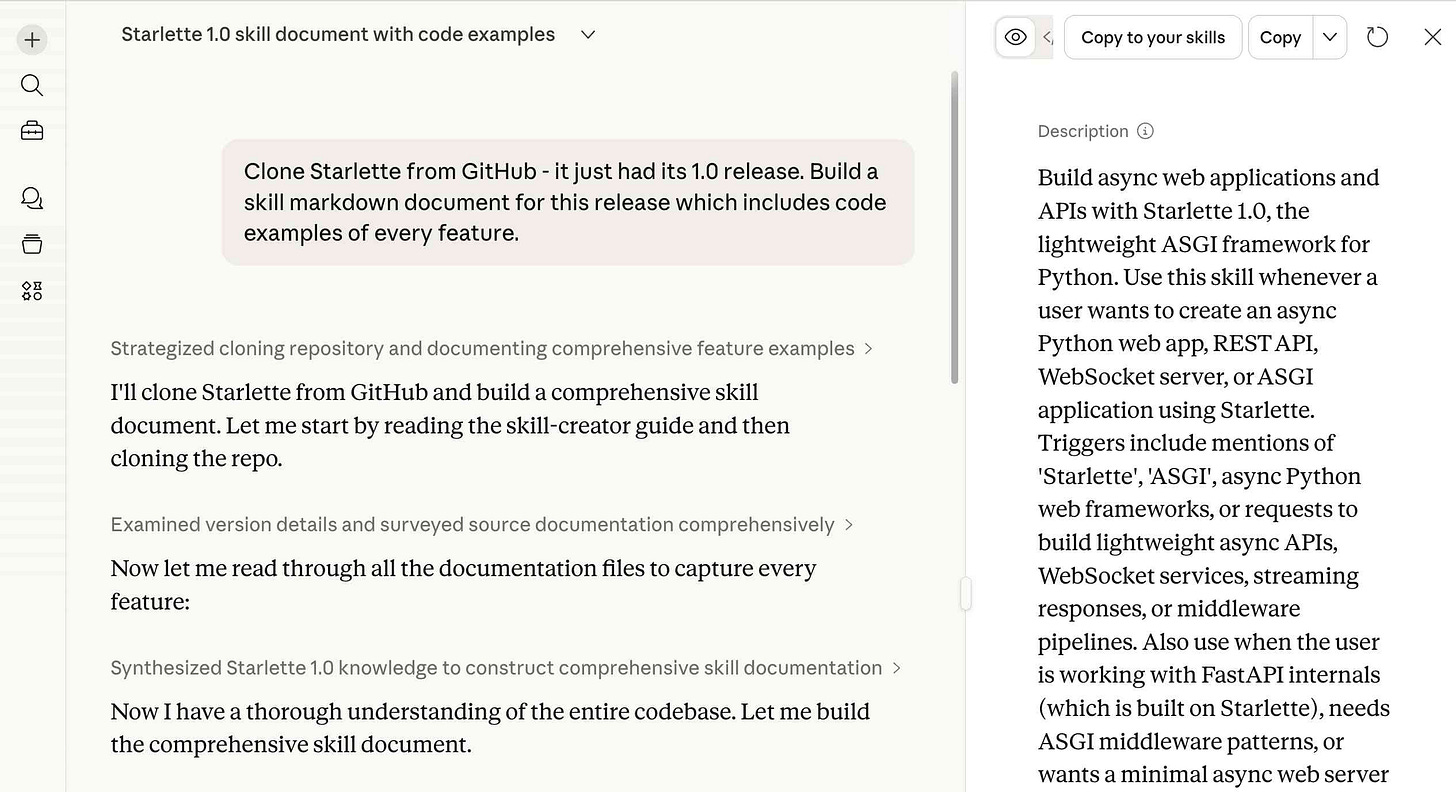Click the refresh icon in the skill panel
1456x792 pixels.
coord(1377,37)
